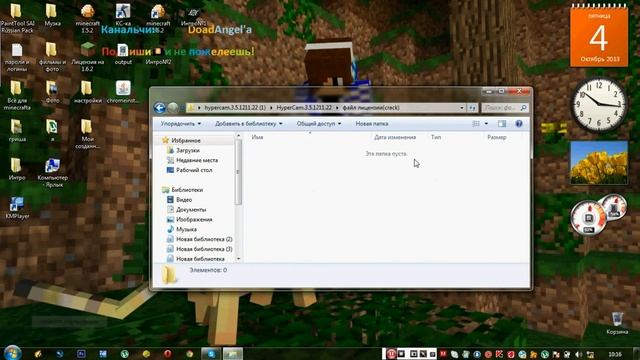Viewport: 640px width, 360px height.
Task: Select HyperCam.3.5.1211.22 breadcrumb segment
Action: click(x=304, y=108)
